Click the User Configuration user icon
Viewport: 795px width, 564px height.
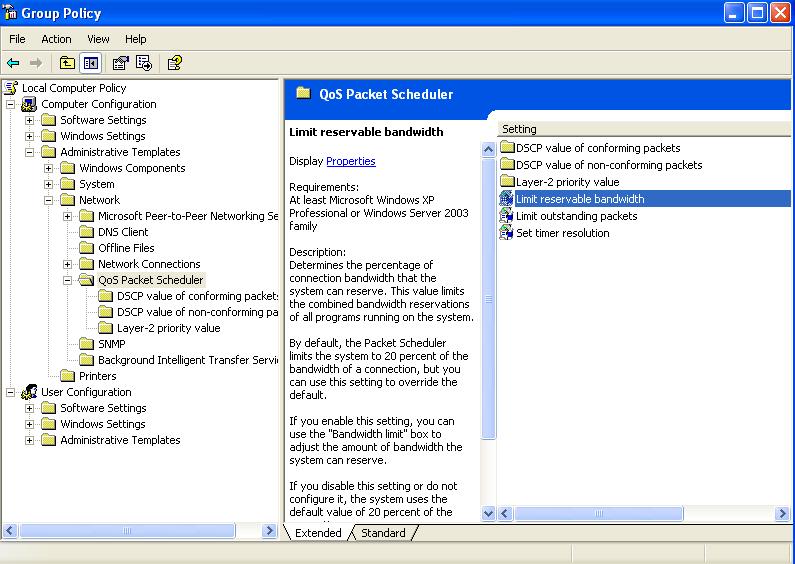(x=29, y=392)
